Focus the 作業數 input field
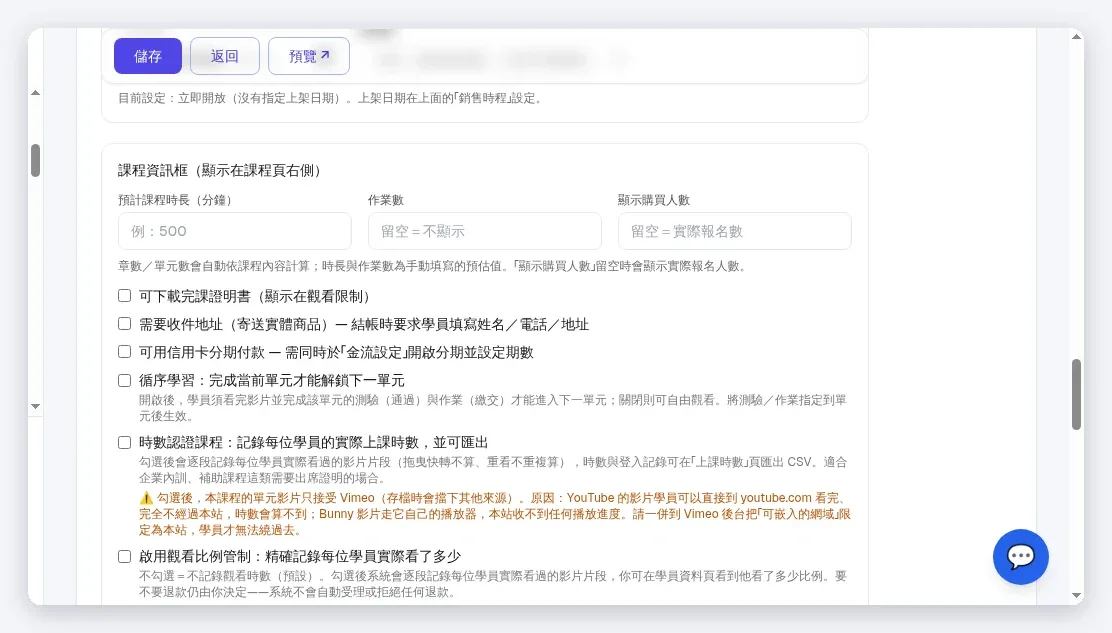The width and height of the screenshot is (1112, 633). 484,231
